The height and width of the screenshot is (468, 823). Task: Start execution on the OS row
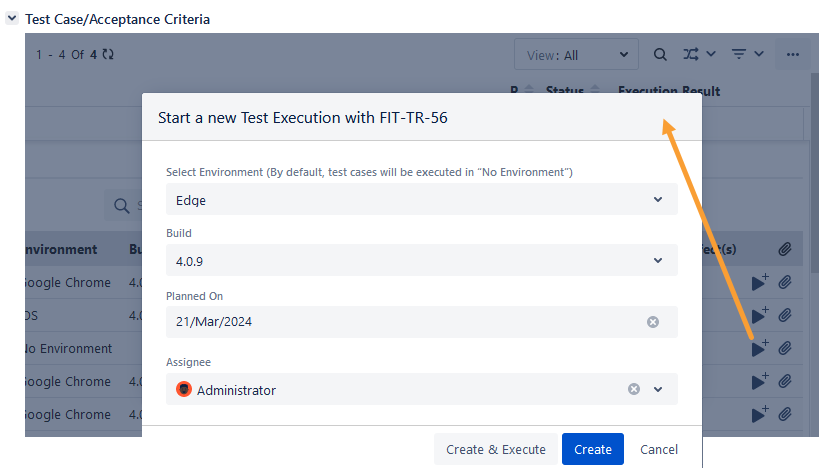coord(759,315)
